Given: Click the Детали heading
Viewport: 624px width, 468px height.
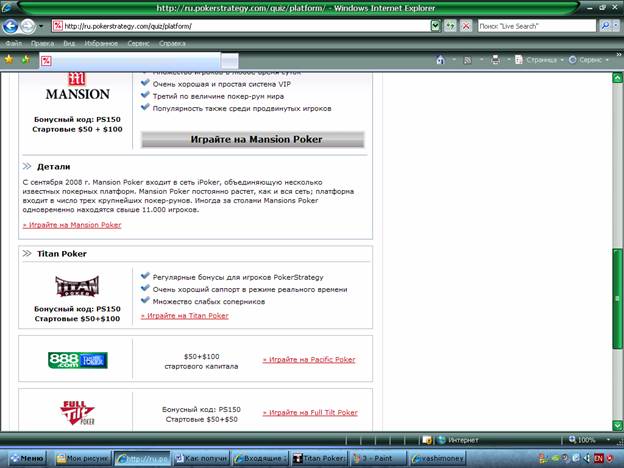Looking at the screenshot, I should [x=53, y=167].
